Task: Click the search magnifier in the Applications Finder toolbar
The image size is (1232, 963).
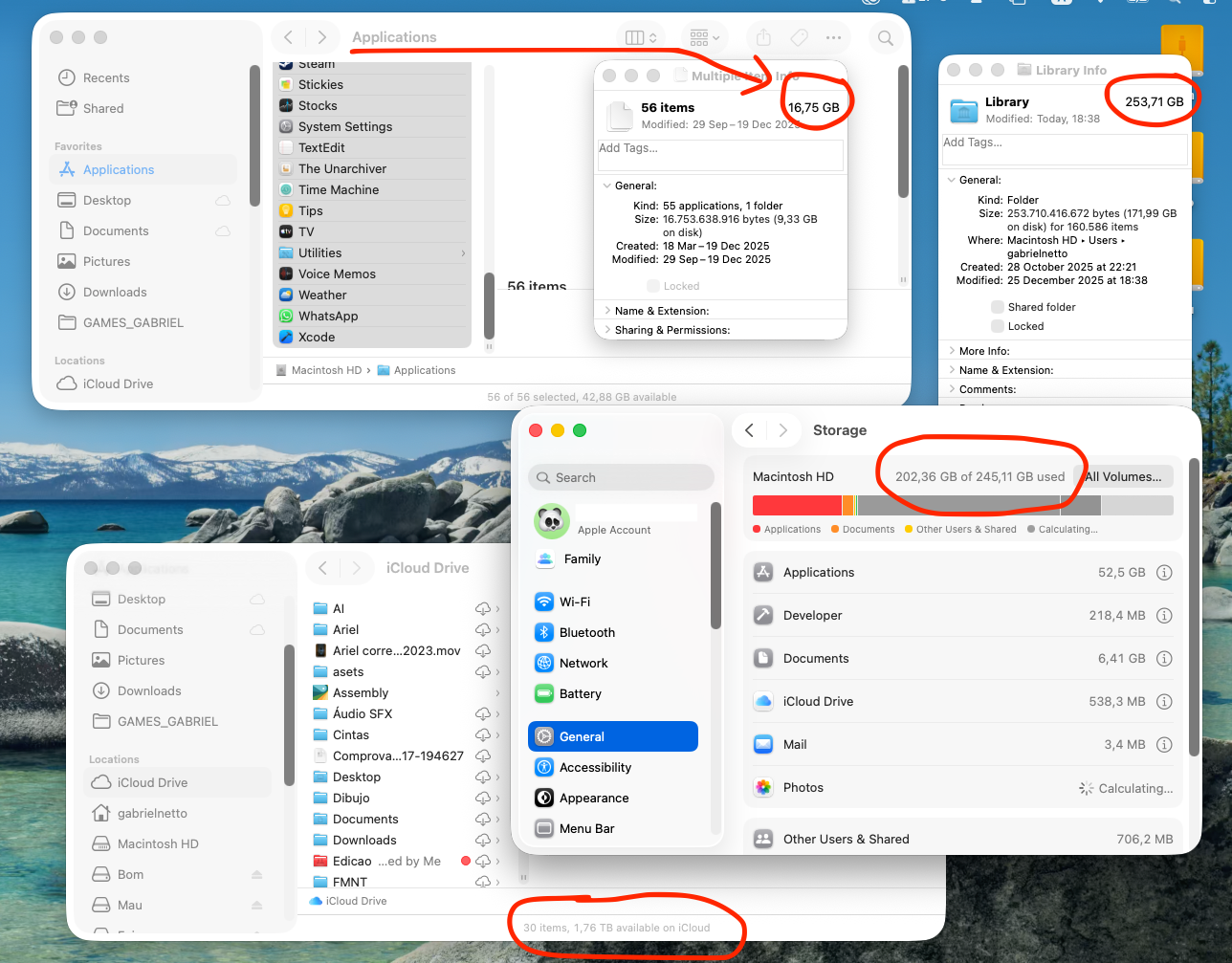Action: 886,37
